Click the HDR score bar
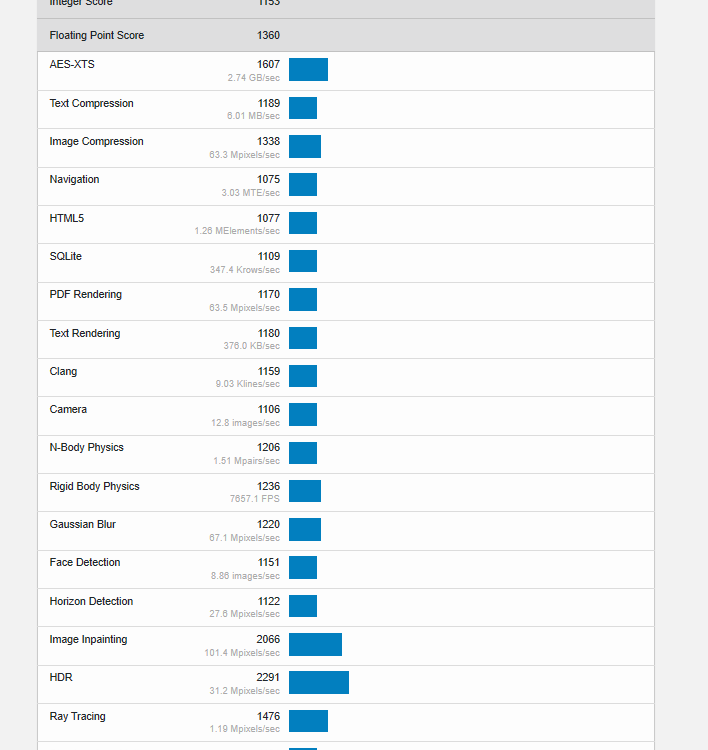 tap(319, 683)
